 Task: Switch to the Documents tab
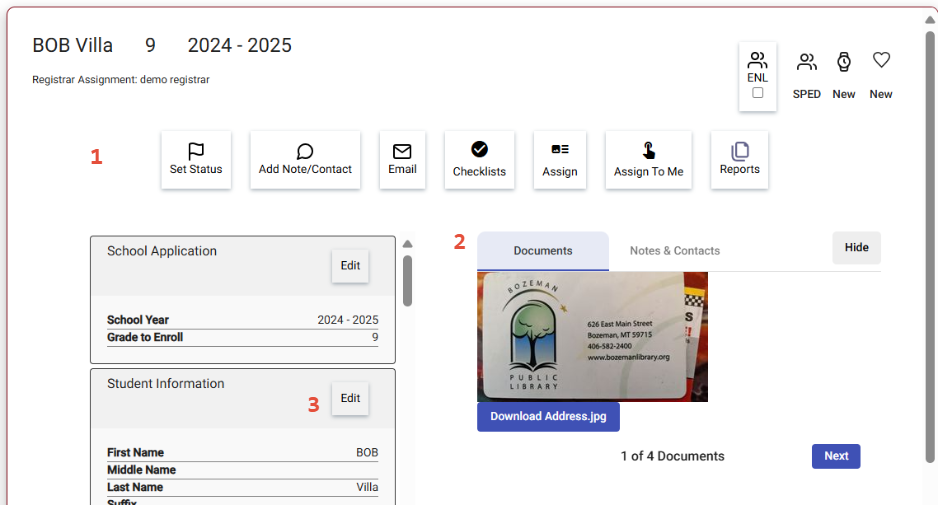[543, 251]
